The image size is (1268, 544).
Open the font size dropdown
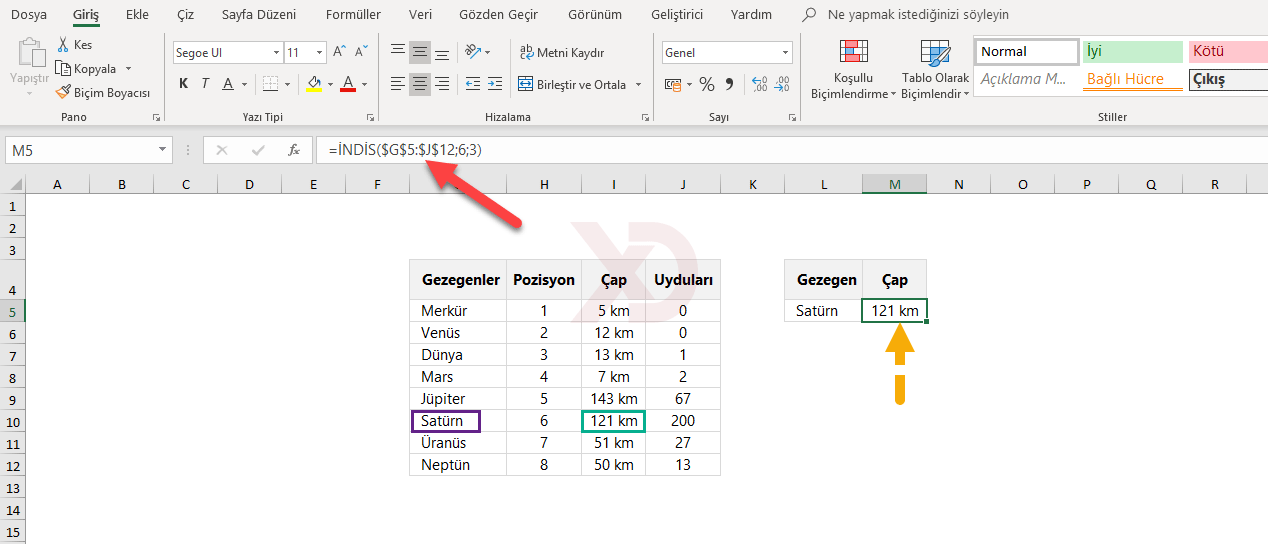pos(319,52)
